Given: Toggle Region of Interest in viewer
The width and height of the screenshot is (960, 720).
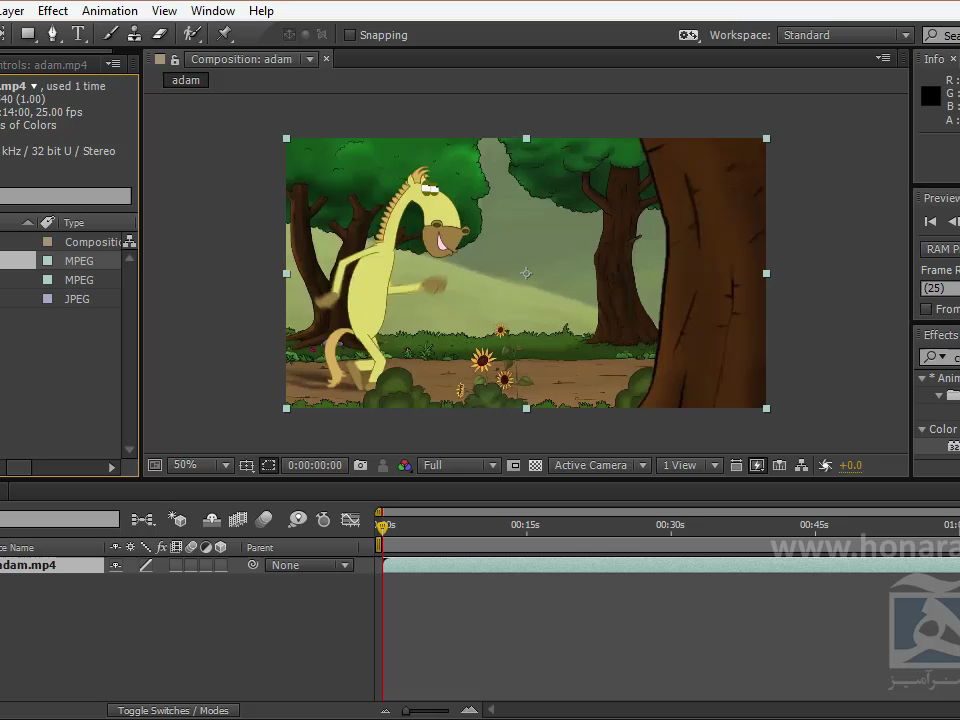Looking at the screenshot, I should (x=268, y=465).
